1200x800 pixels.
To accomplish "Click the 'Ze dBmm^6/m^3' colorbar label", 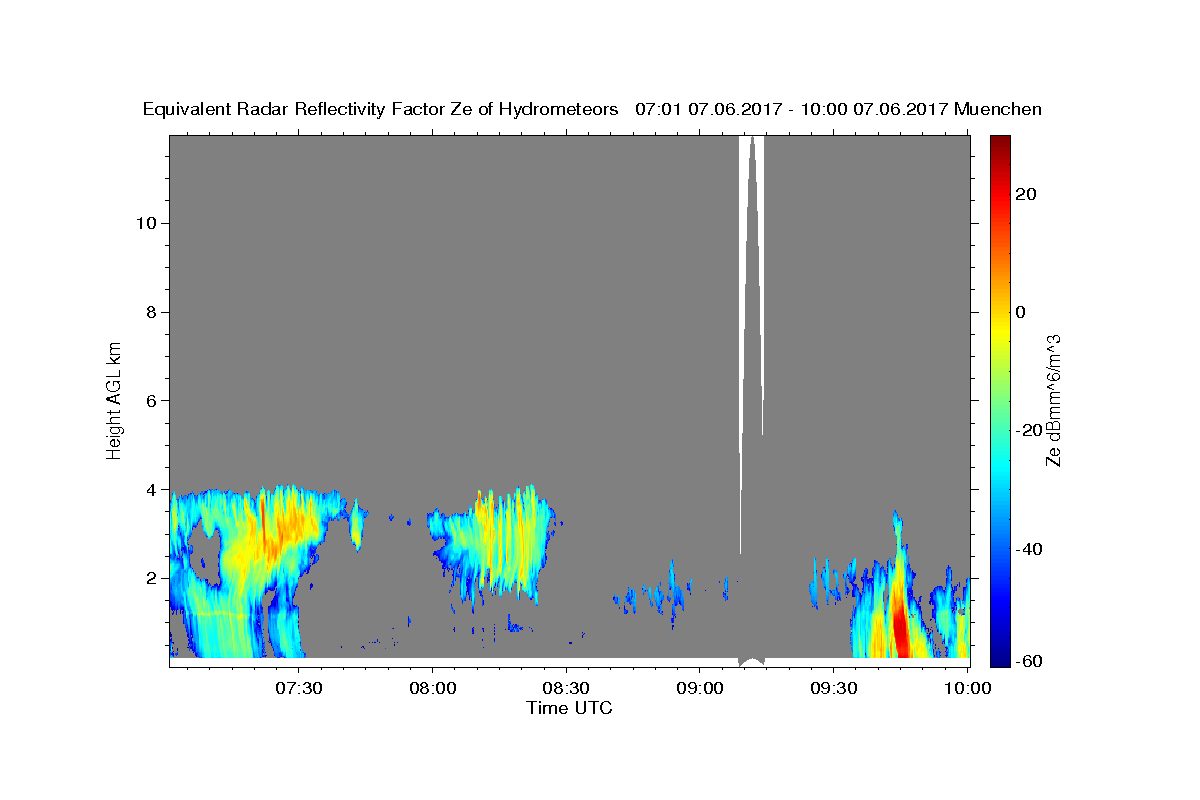I will 1052,400.
